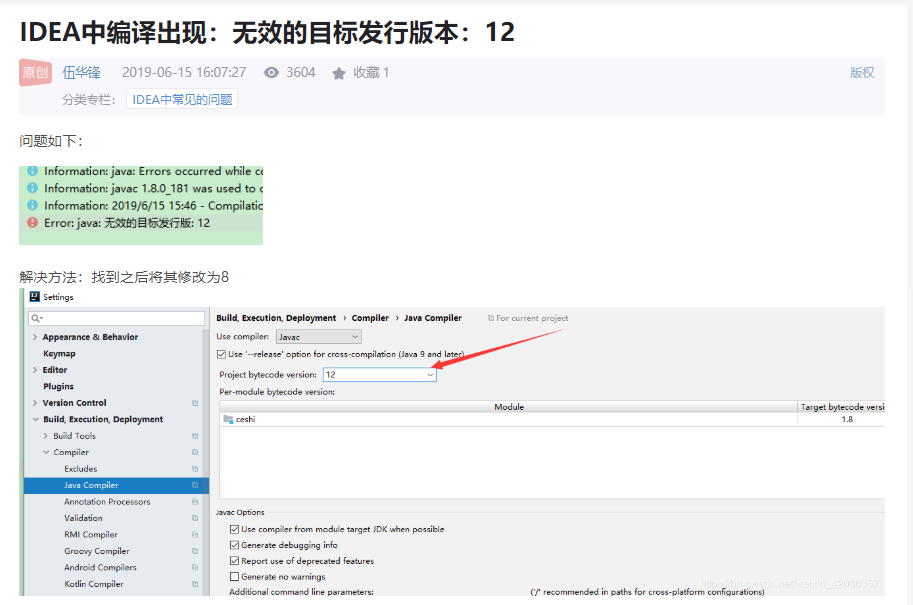Click the ceshi module folder icon
Screen dimensions: 913x605
tap(228, 419)
